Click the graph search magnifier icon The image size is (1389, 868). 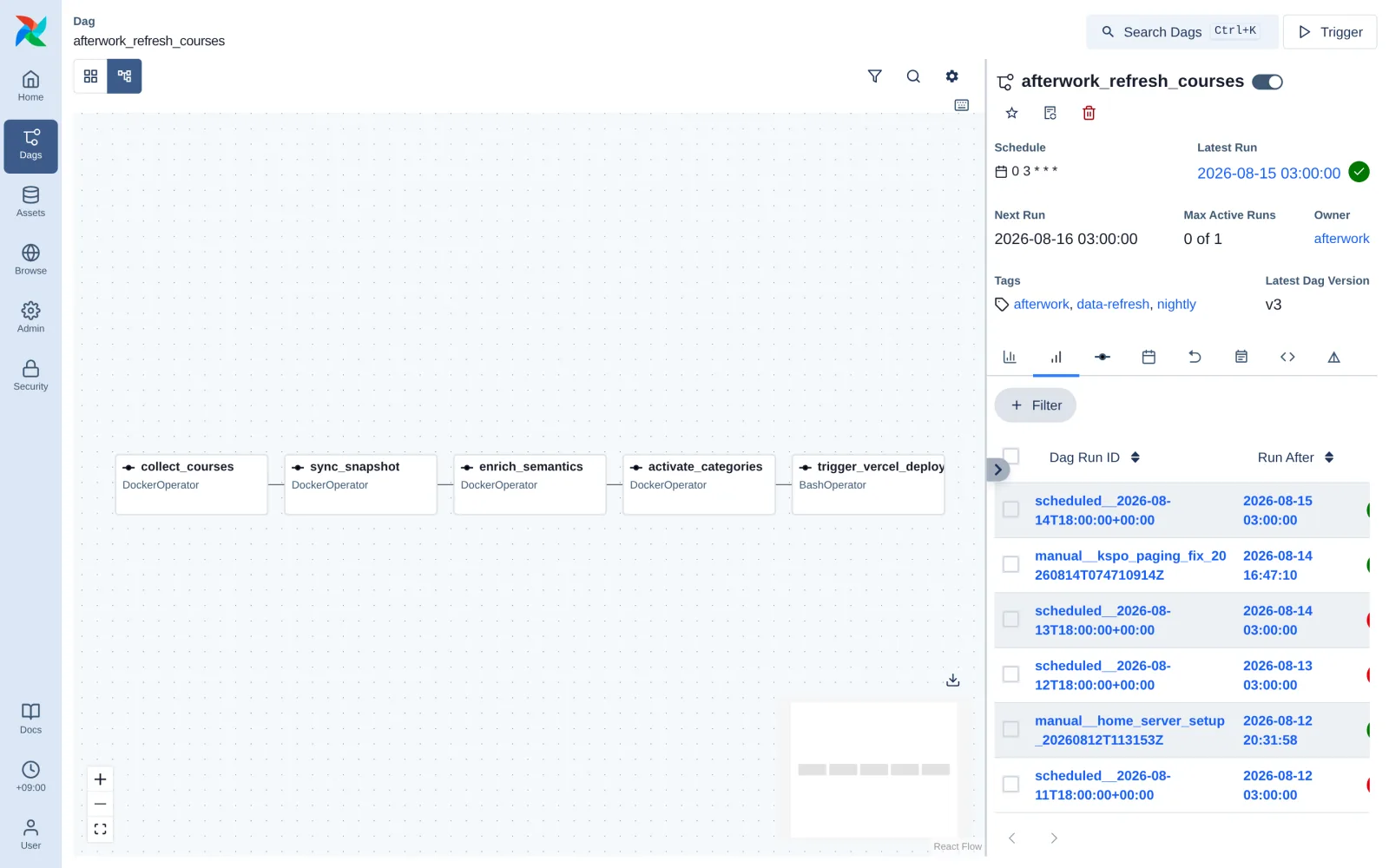click(x=913, y=76)
